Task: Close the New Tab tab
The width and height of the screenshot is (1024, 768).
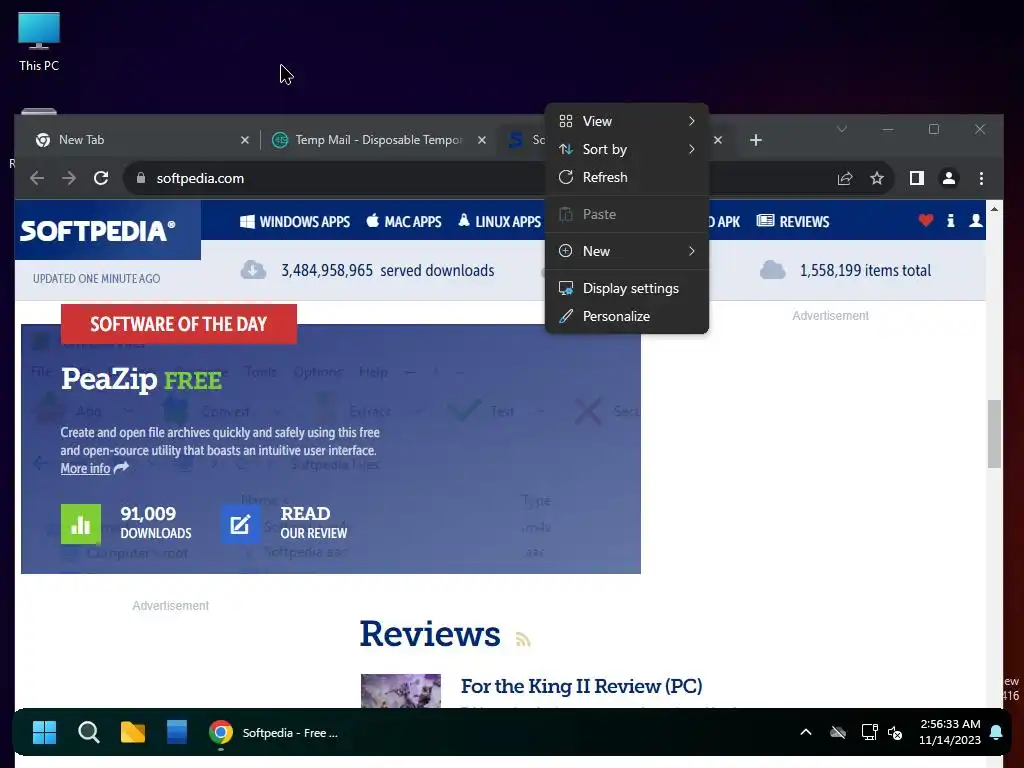Action: click(244, 140)
